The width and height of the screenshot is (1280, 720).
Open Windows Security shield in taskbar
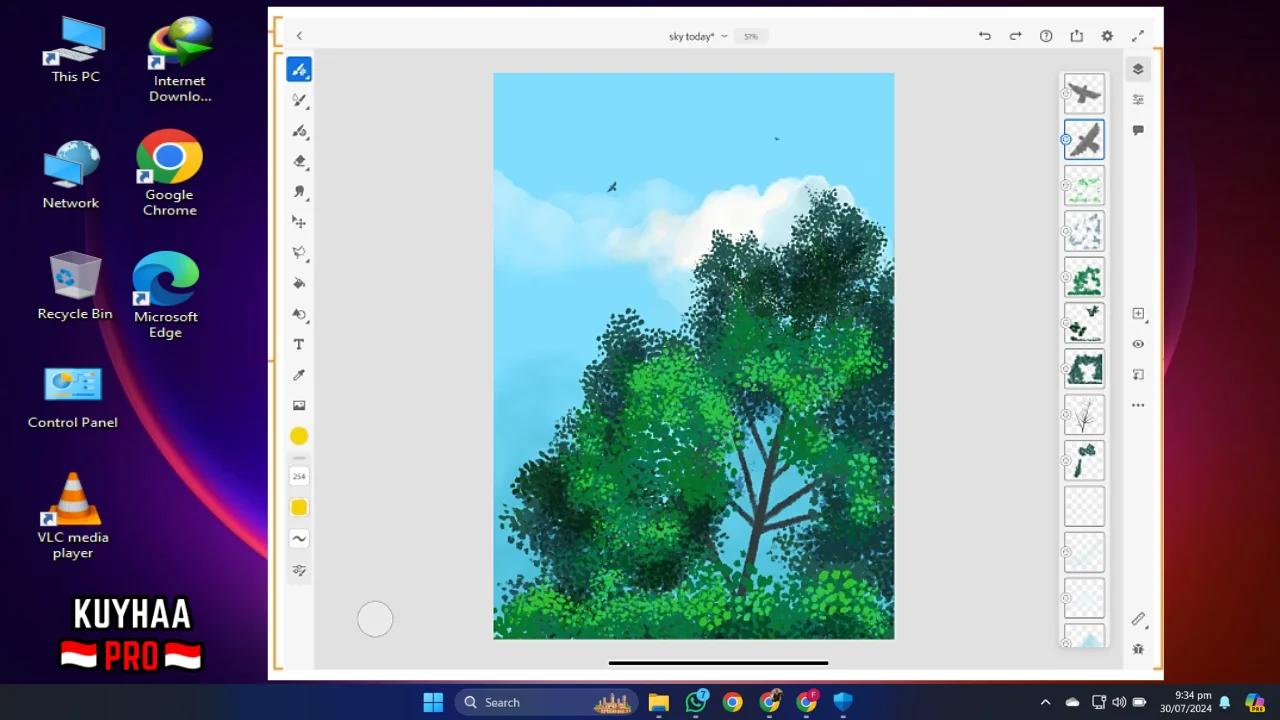click(x=843, y=702)
